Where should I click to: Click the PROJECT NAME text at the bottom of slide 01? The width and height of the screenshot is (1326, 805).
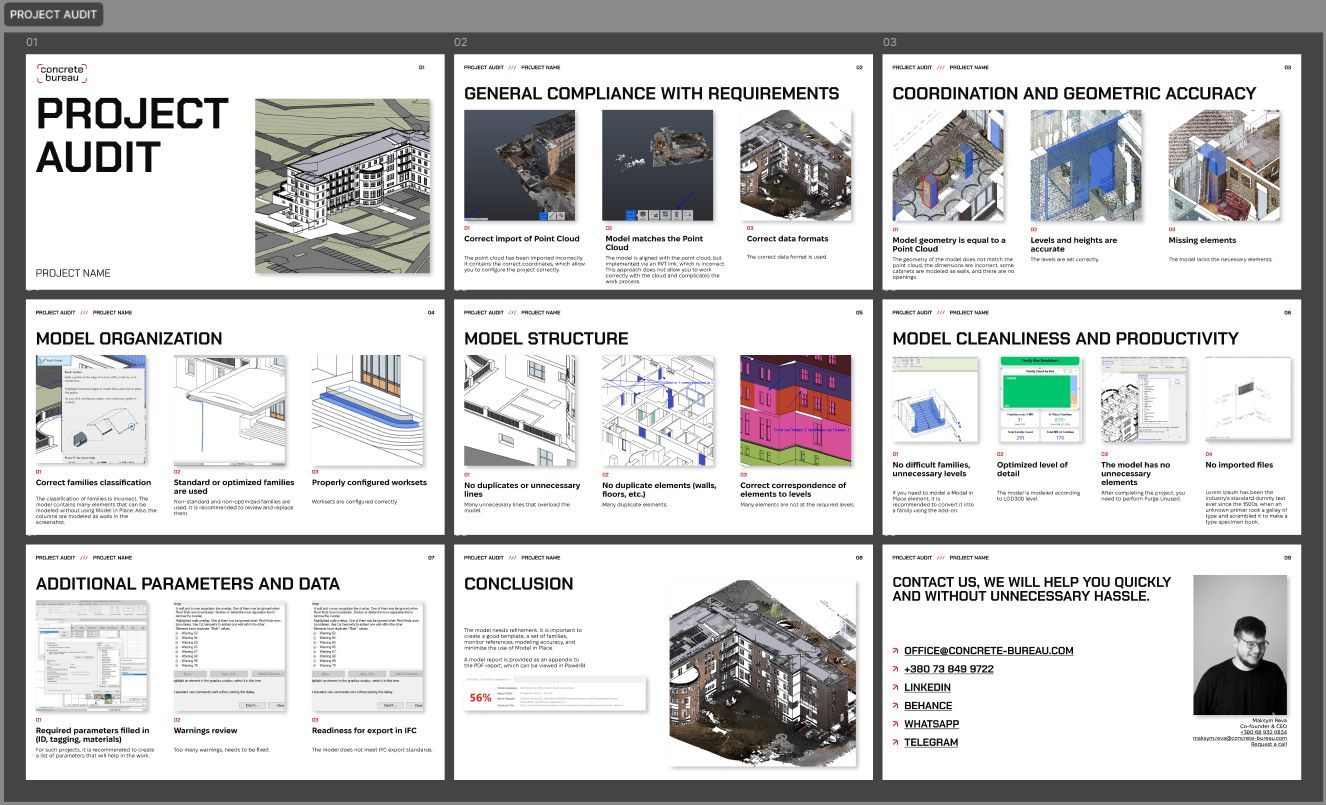tap(73, 273)
